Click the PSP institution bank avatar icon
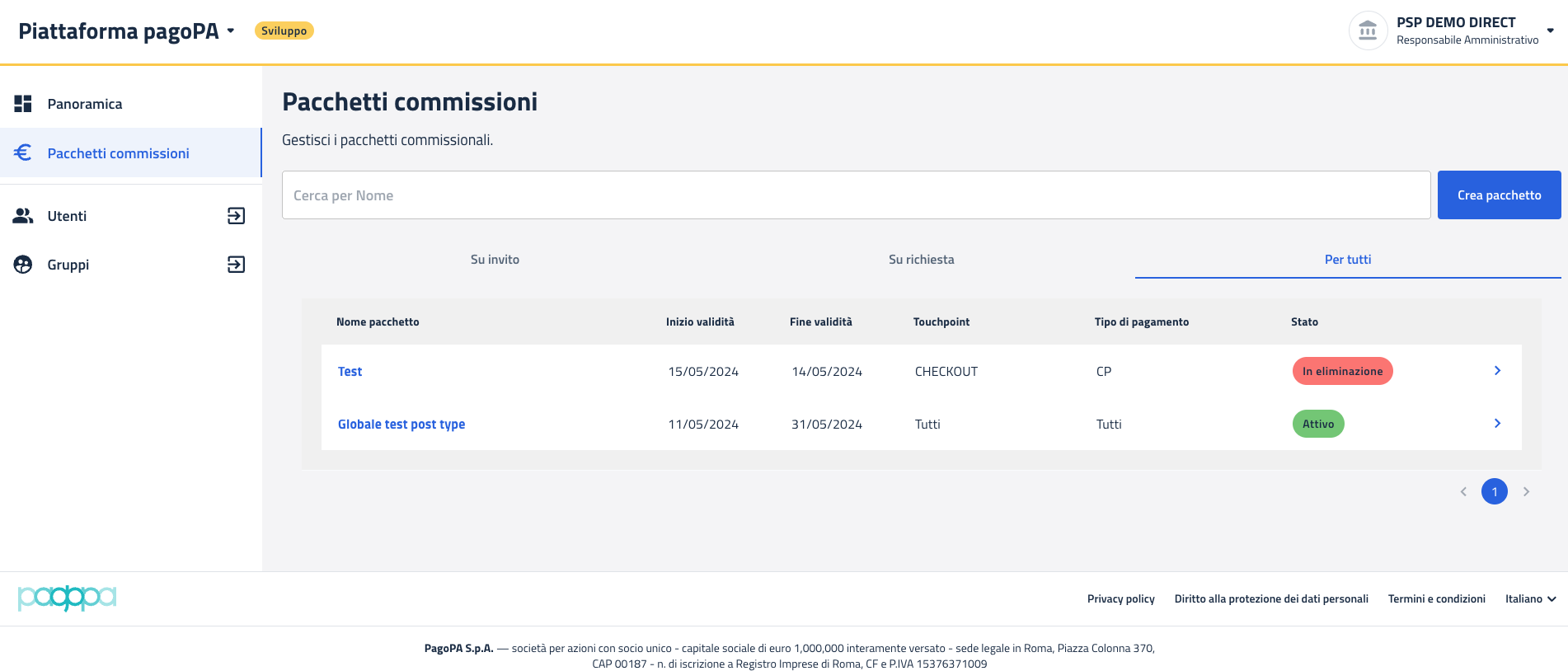 (1368, 31)
